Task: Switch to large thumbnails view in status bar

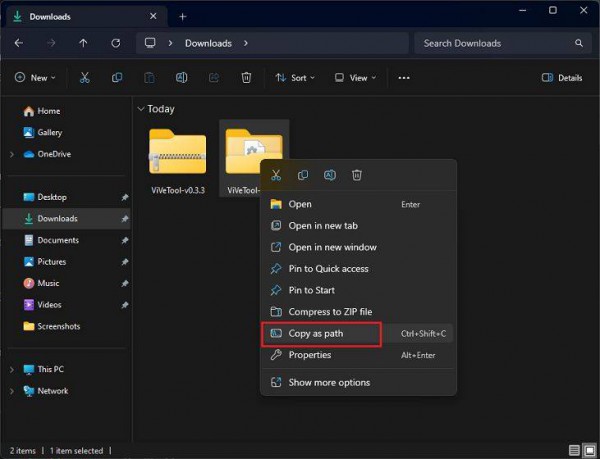Action: [588, 450]
